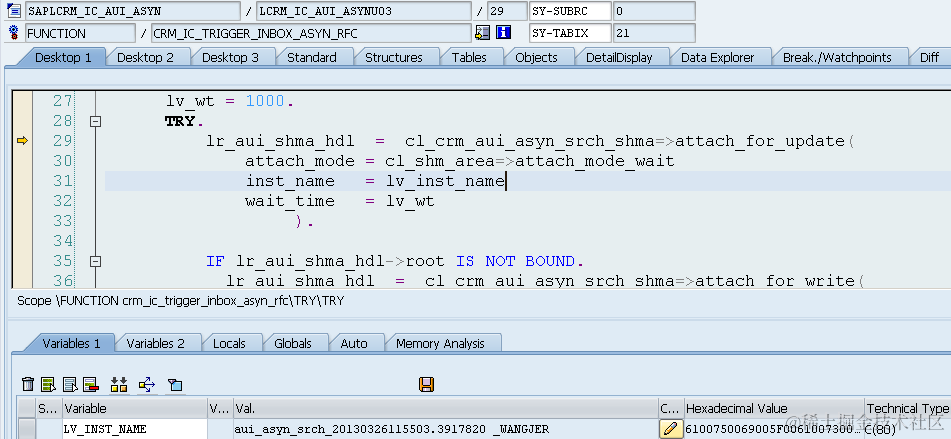Select the Globals tab
Viewport: 951px width, 439px height.
(293, 343)
